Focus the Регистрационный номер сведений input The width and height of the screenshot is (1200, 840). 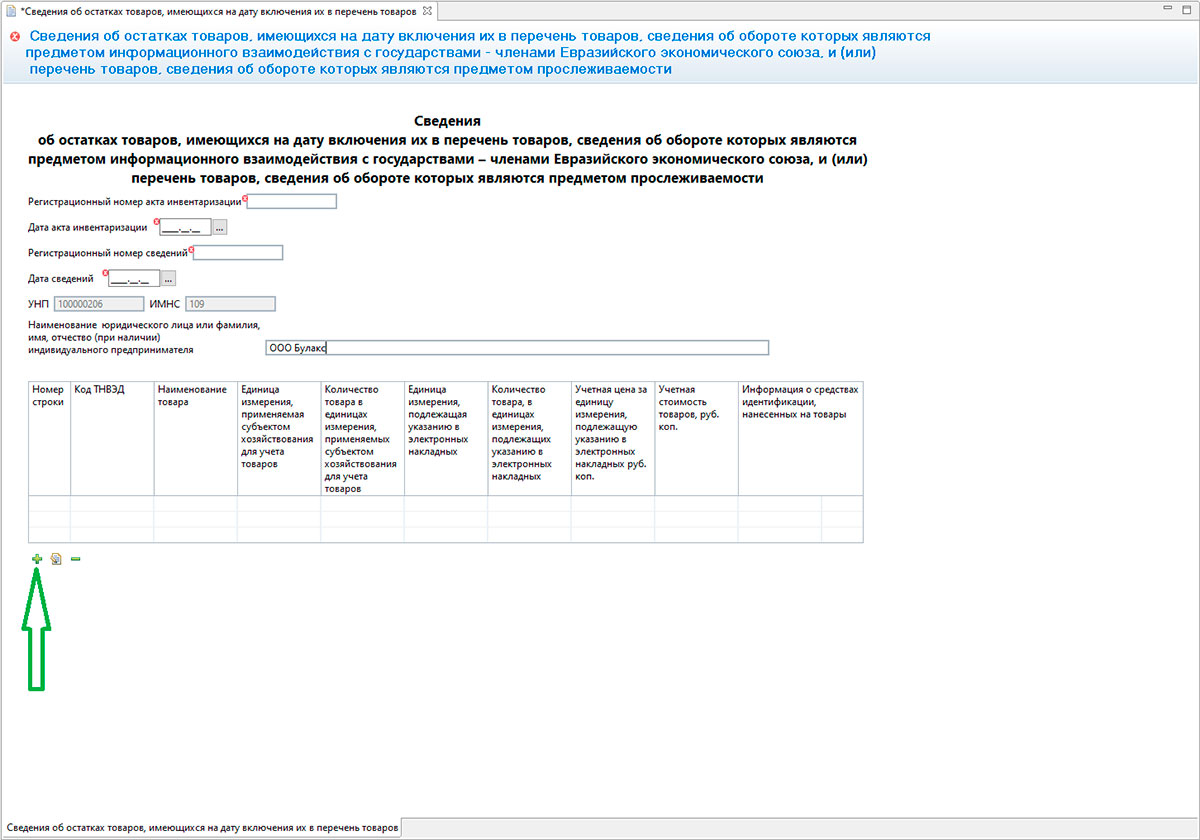click(238, 253)
